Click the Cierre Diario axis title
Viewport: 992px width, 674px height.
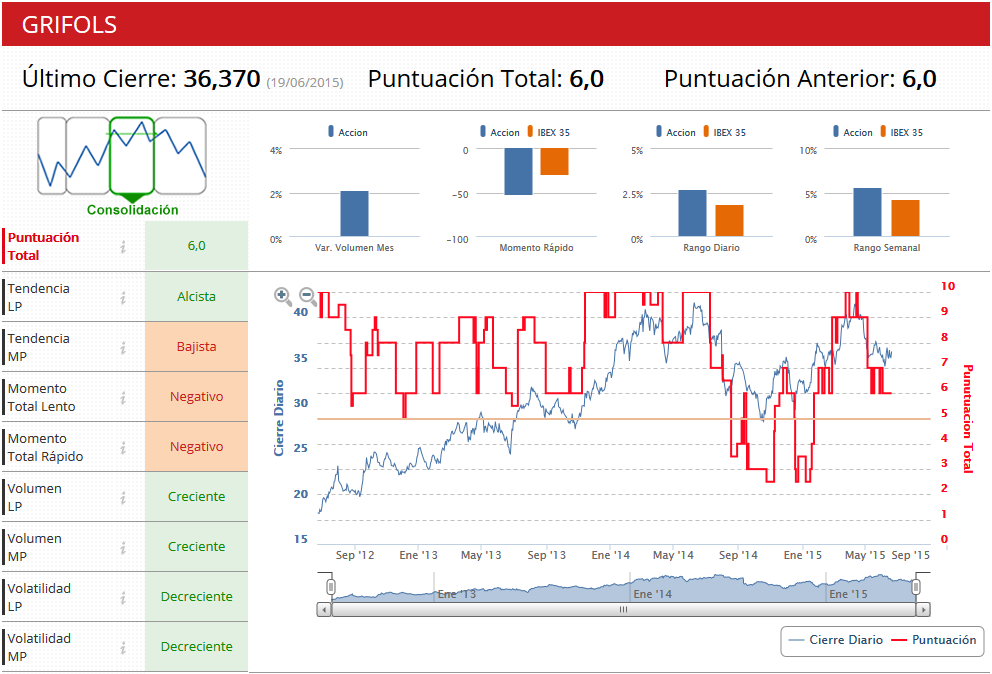point(278,418)
